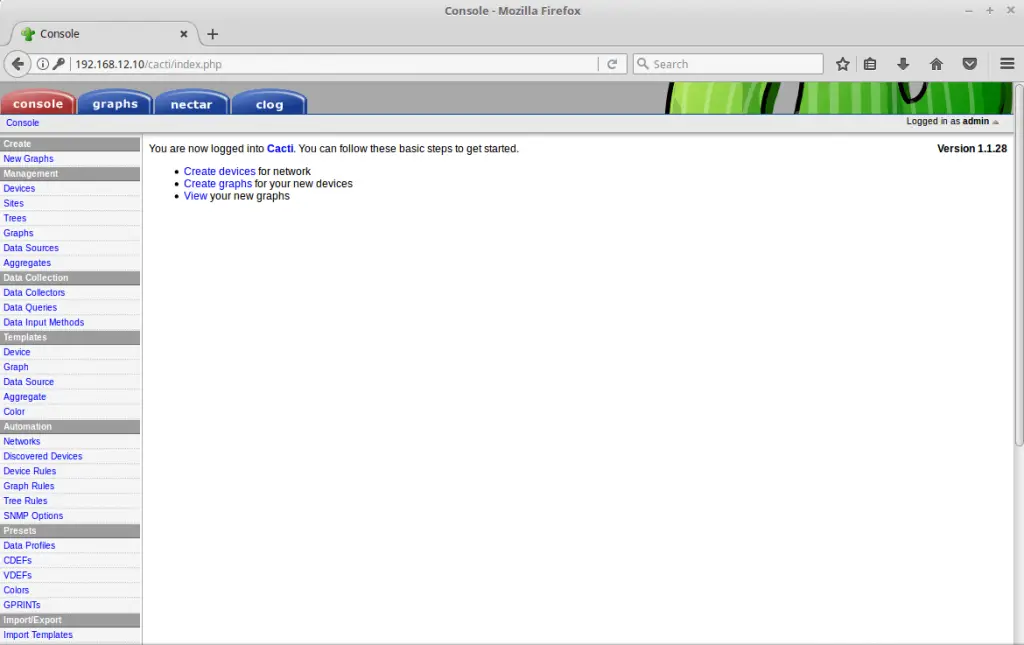Image resolution: width=1024 pixels, height=645 pixels.
Task: Open Import Templates
Action: coord(38,635)
